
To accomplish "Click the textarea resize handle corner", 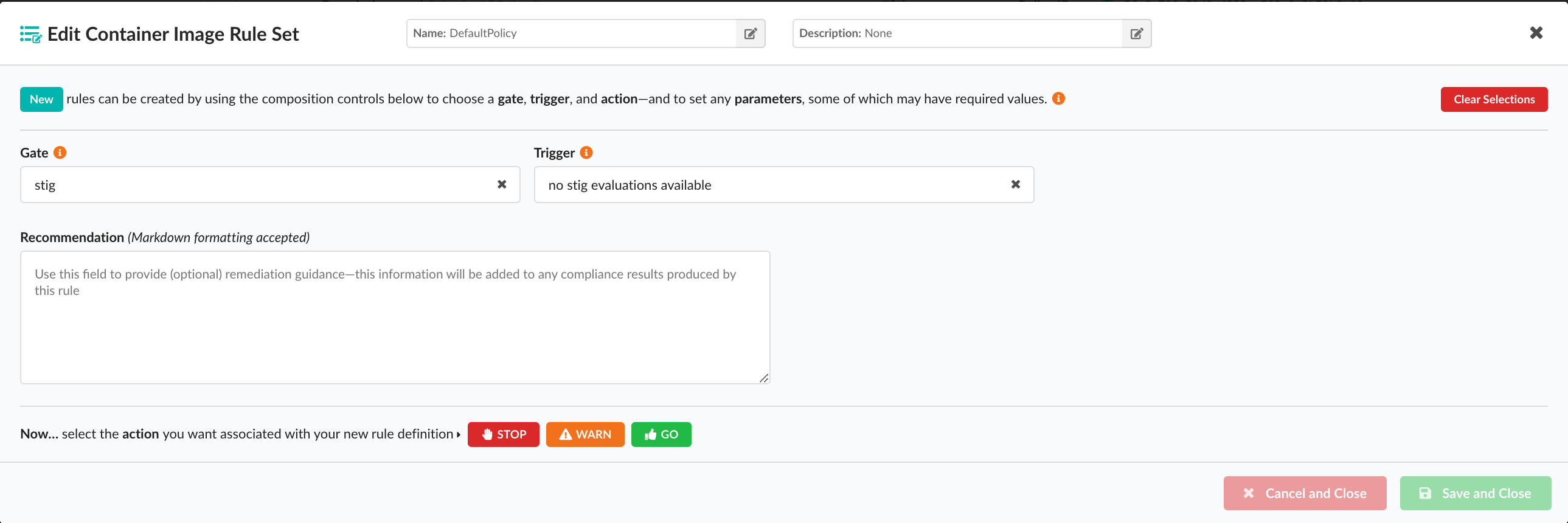I will coord(764,378).
